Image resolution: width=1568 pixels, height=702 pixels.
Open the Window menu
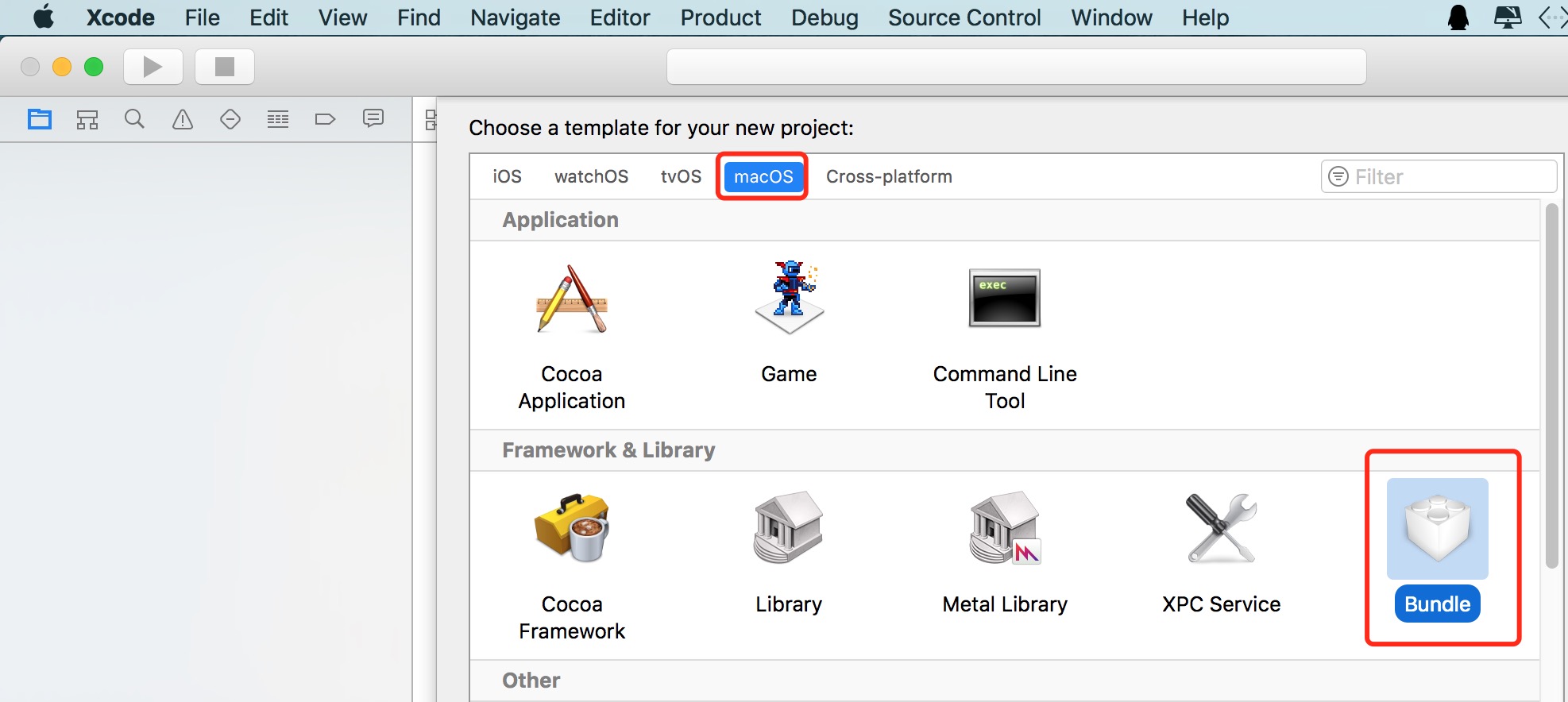[x=1111, y=17]
